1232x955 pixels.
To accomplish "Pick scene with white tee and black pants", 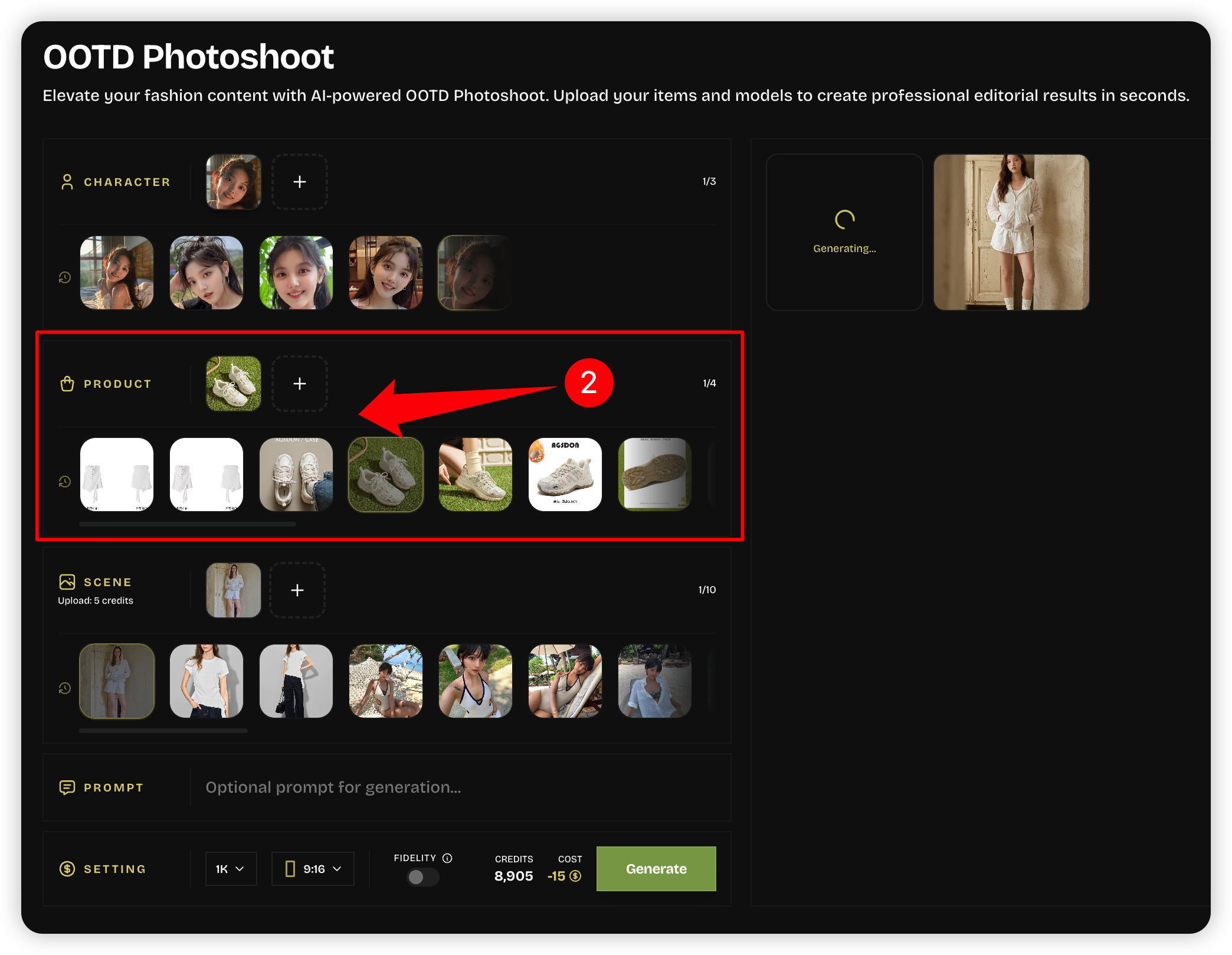I will [x=296, y=681].
